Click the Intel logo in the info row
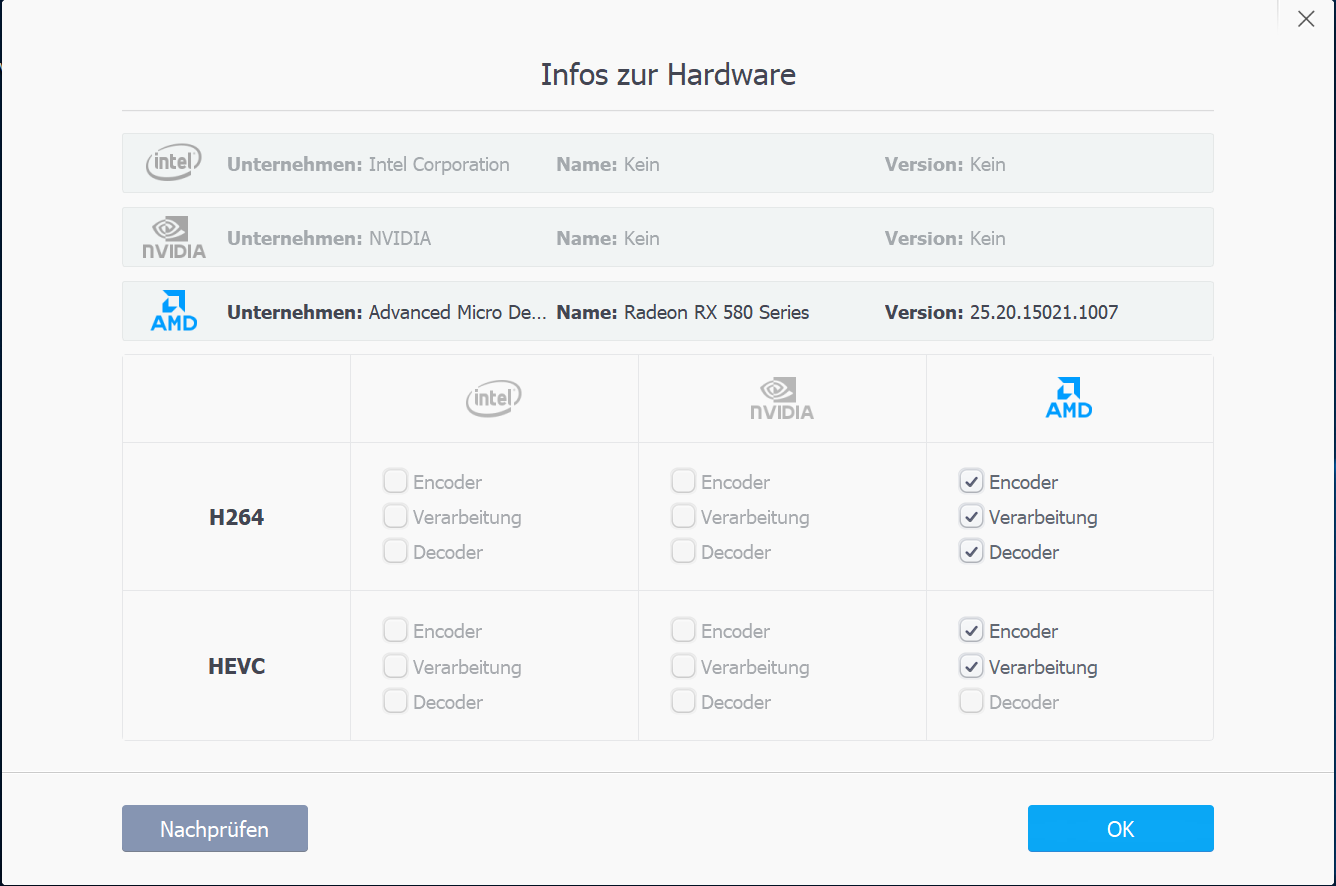Screen dimensions: 1336x886 point(174,163)
